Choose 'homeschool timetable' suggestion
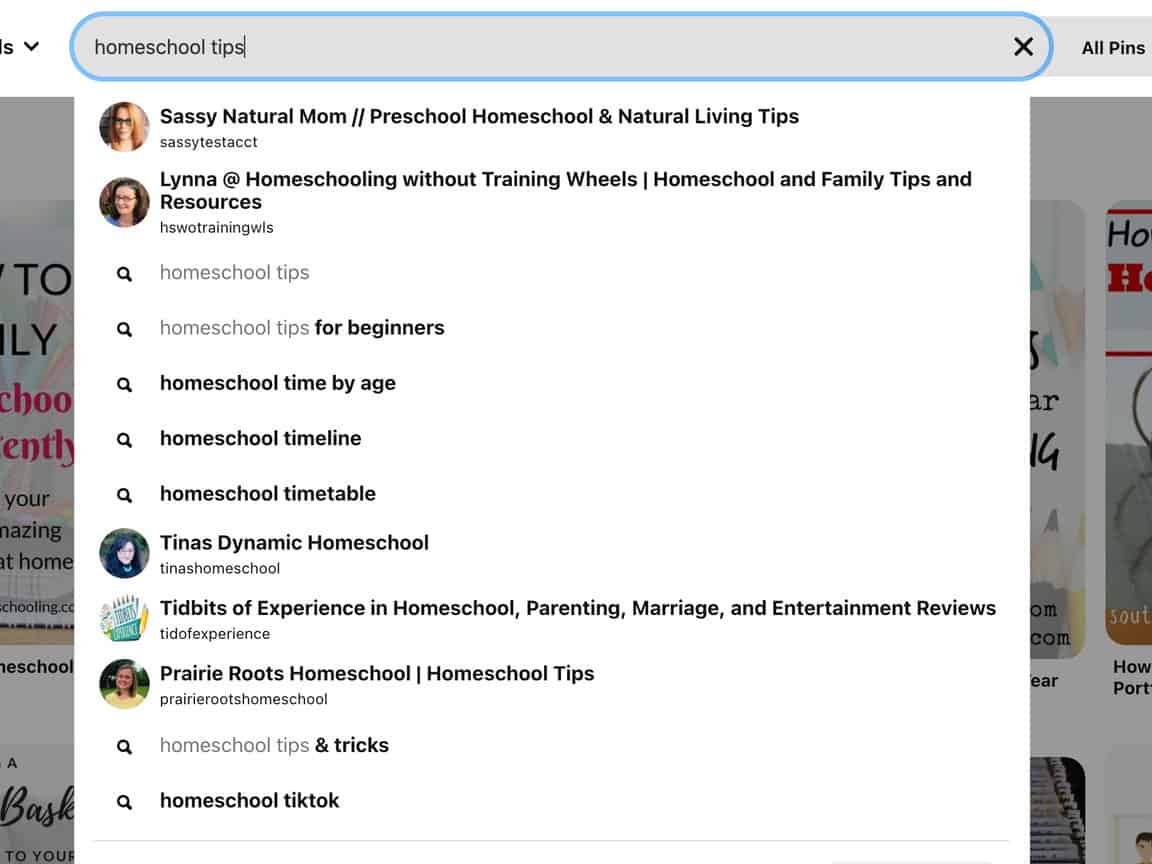Screen dimensions: 1152x864 point(267,494)
